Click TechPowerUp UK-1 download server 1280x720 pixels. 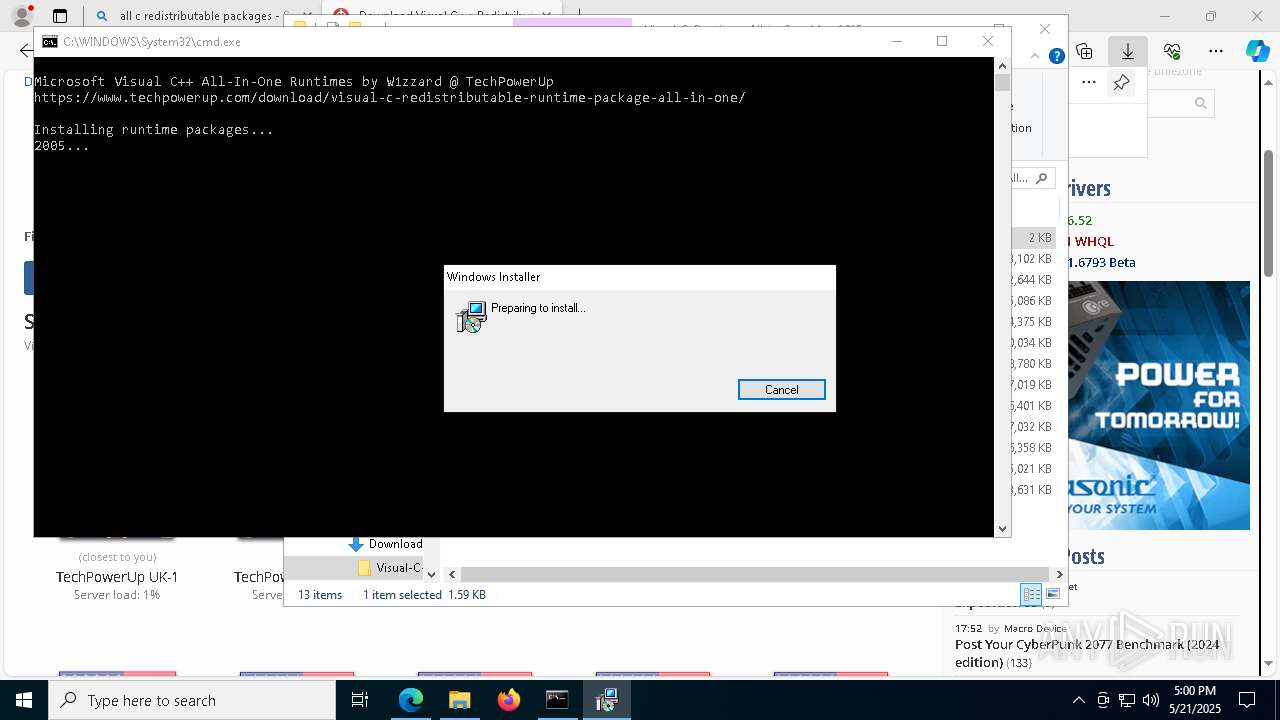click(x=117, y=577)
